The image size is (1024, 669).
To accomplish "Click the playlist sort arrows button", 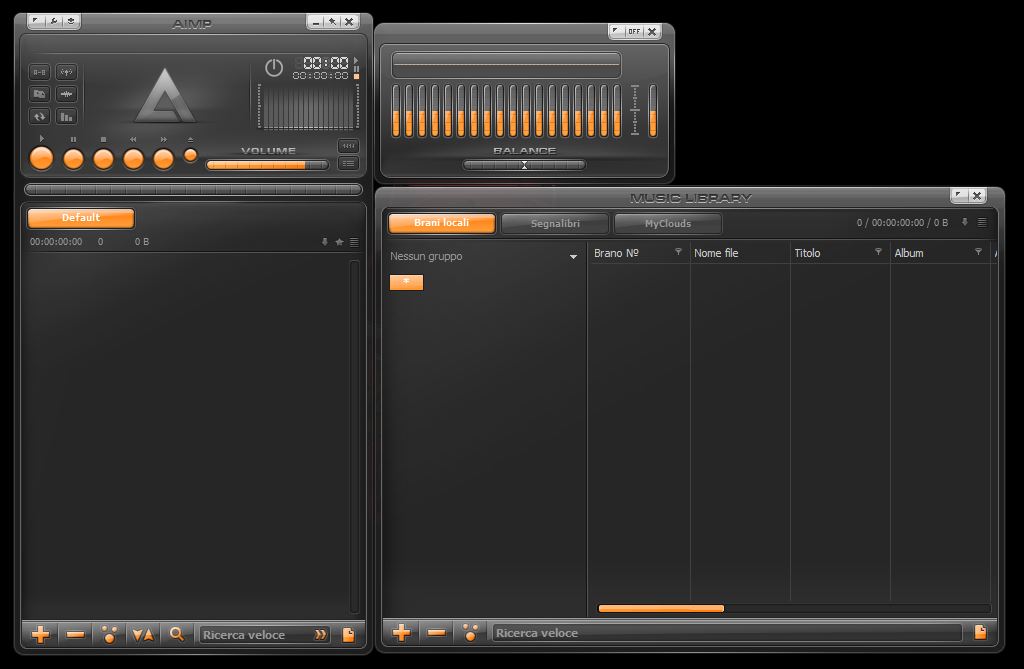I will click(x=143, y=634).
